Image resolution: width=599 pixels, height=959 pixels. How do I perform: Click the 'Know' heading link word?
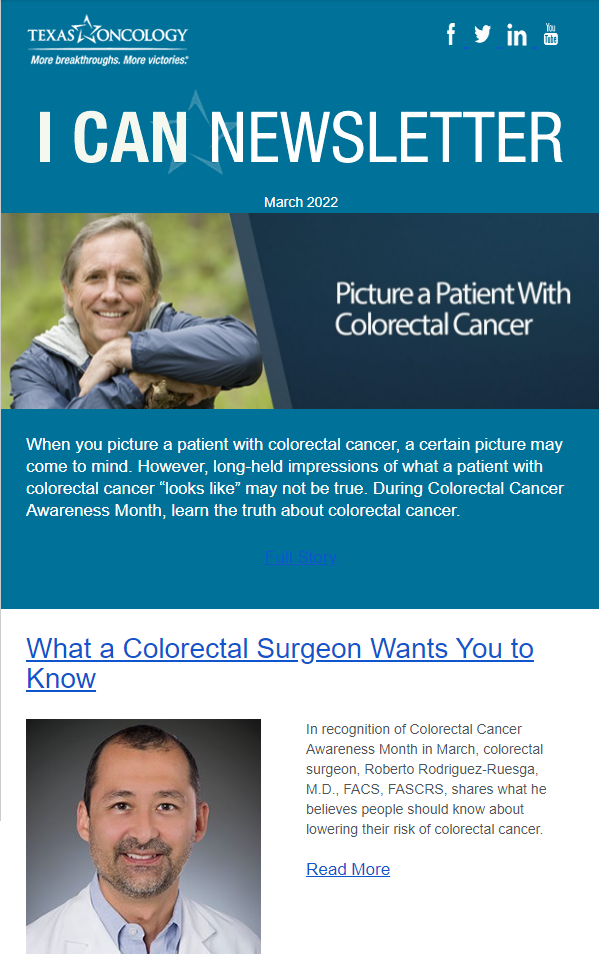point(61,678)
